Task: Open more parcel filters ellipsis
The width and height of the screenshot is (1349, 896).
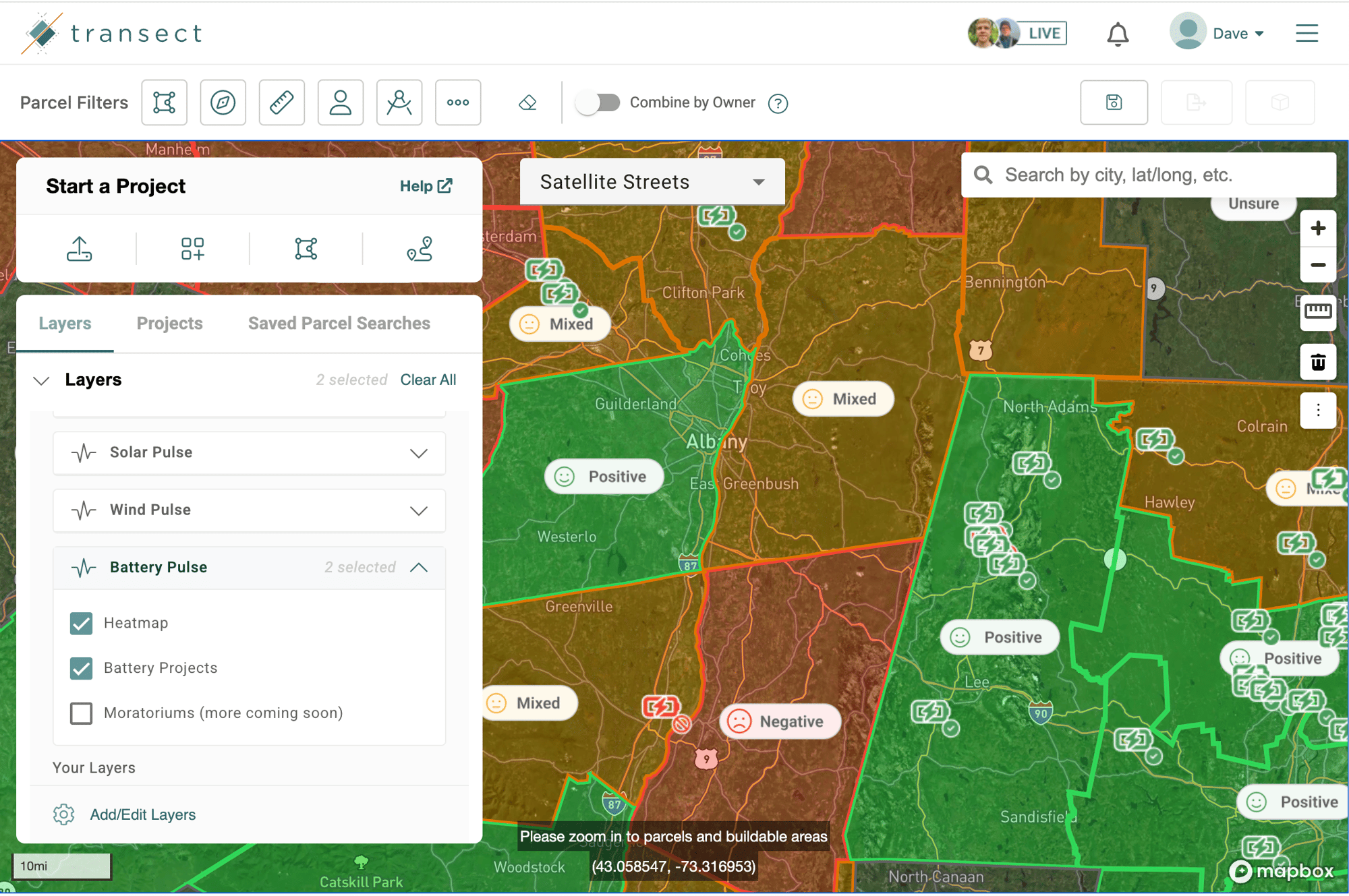Action: coord(458,102)
